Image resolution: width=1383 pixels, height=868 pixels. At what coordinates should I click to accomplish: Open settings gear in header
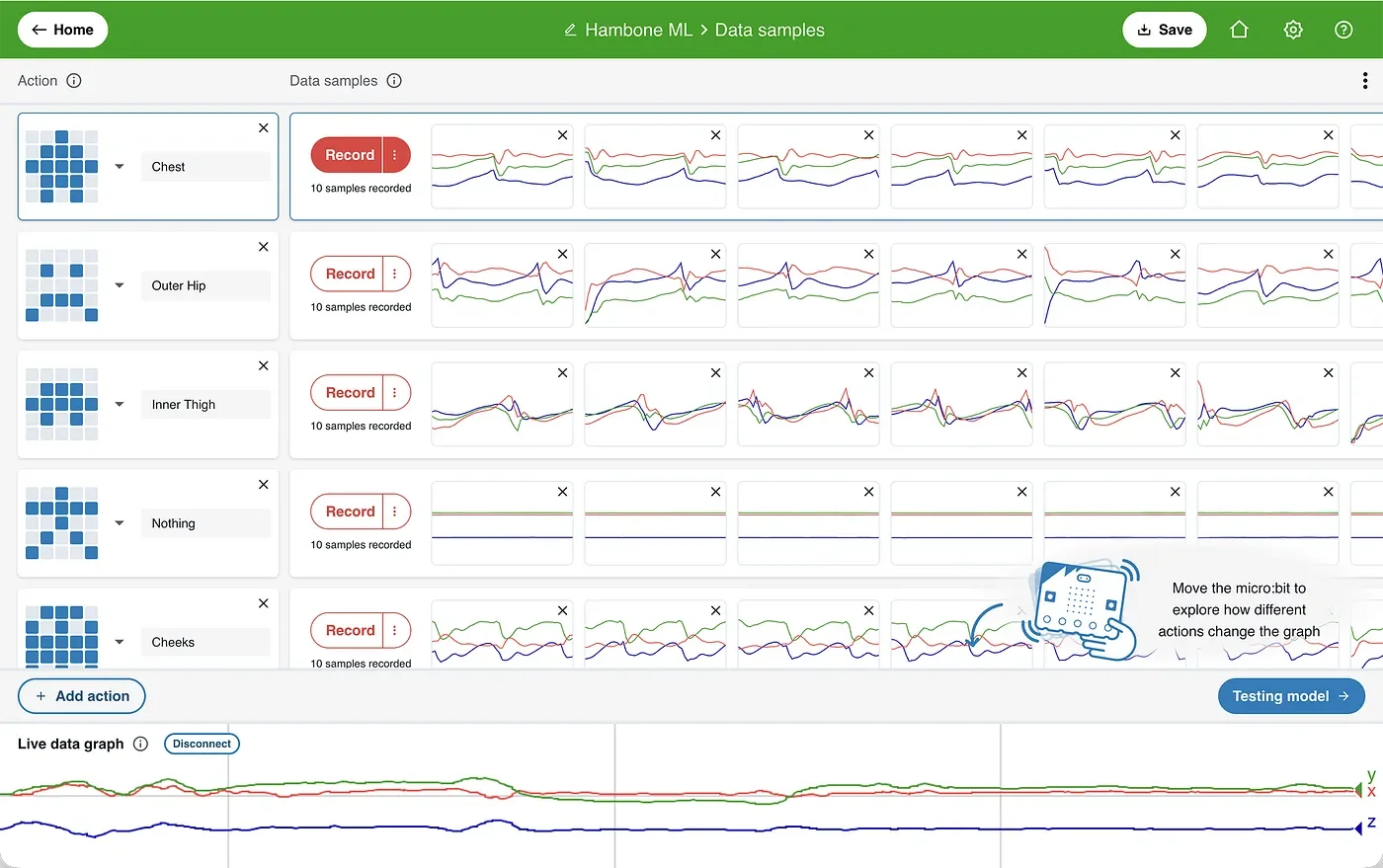pos(1292,30)
